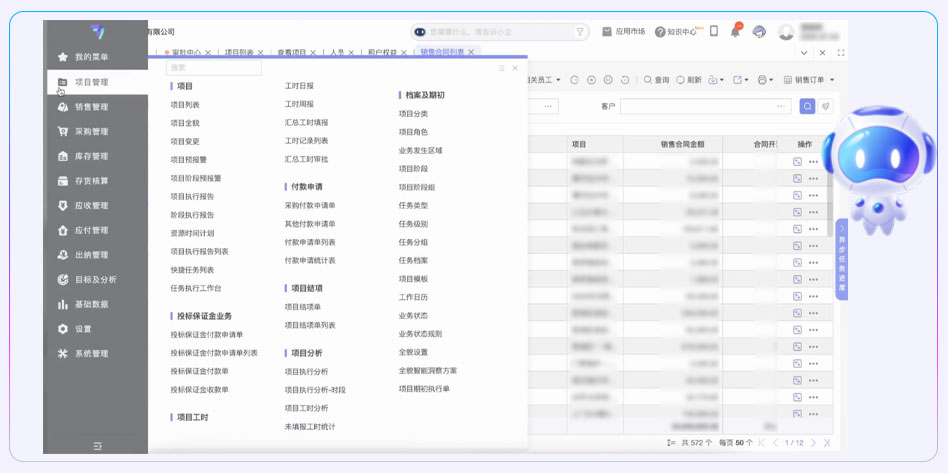Click the 搜索 box in menu panel
This screenshot has width=948, height=473.
point(213,68)
